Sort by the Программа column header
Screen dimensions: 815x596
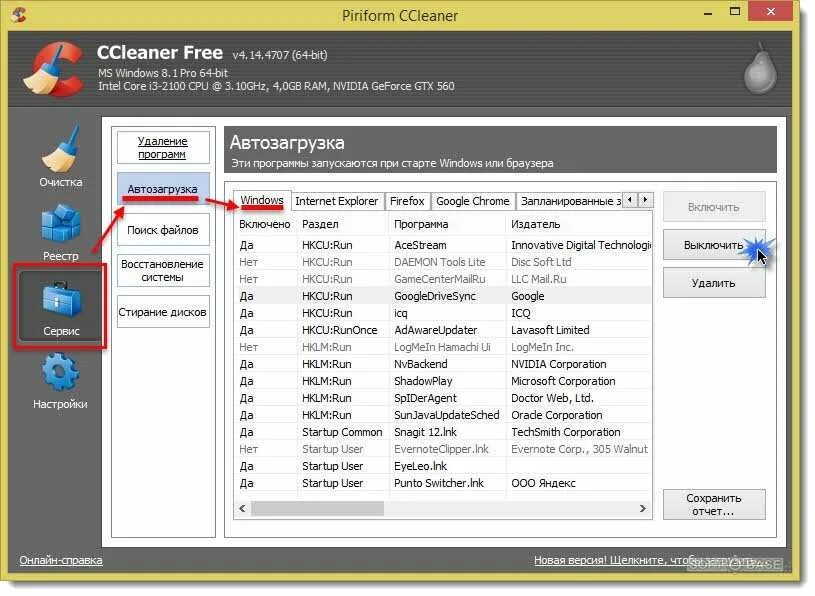click(x=447, y=224)
